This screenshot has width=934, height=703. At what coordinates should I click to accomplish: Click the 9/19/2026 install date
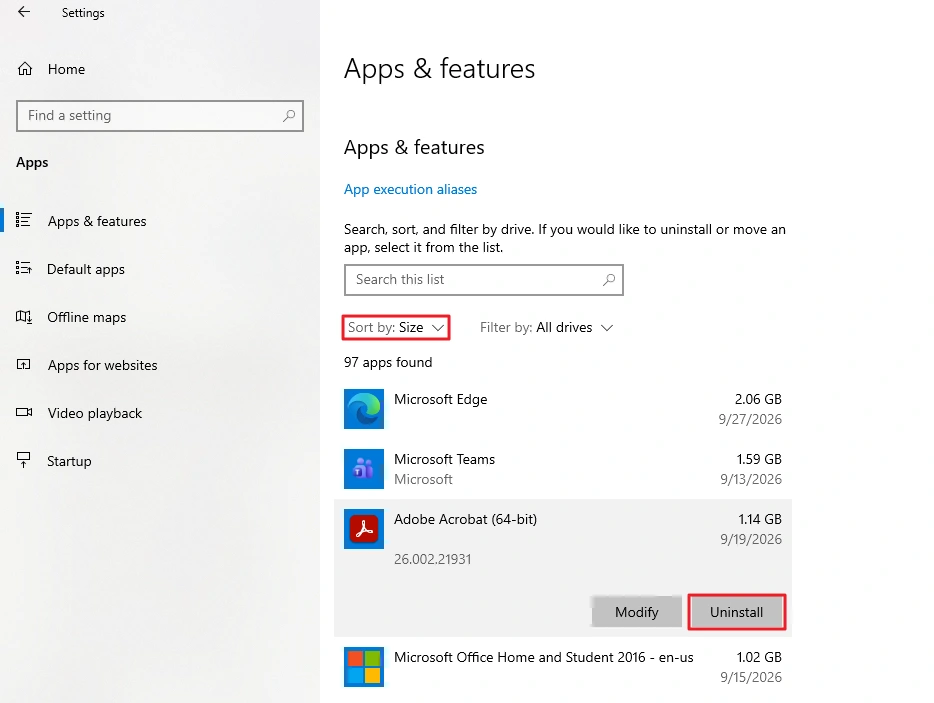pos(751,539)
